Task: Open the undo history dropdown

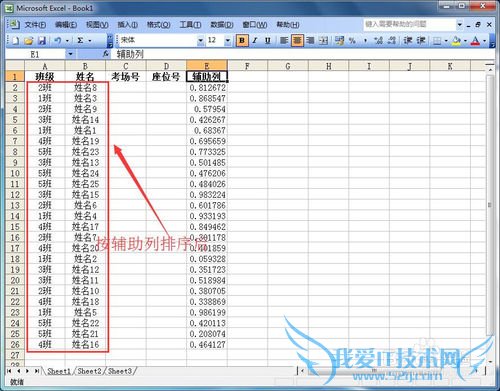Action: (x=67, y=41)
